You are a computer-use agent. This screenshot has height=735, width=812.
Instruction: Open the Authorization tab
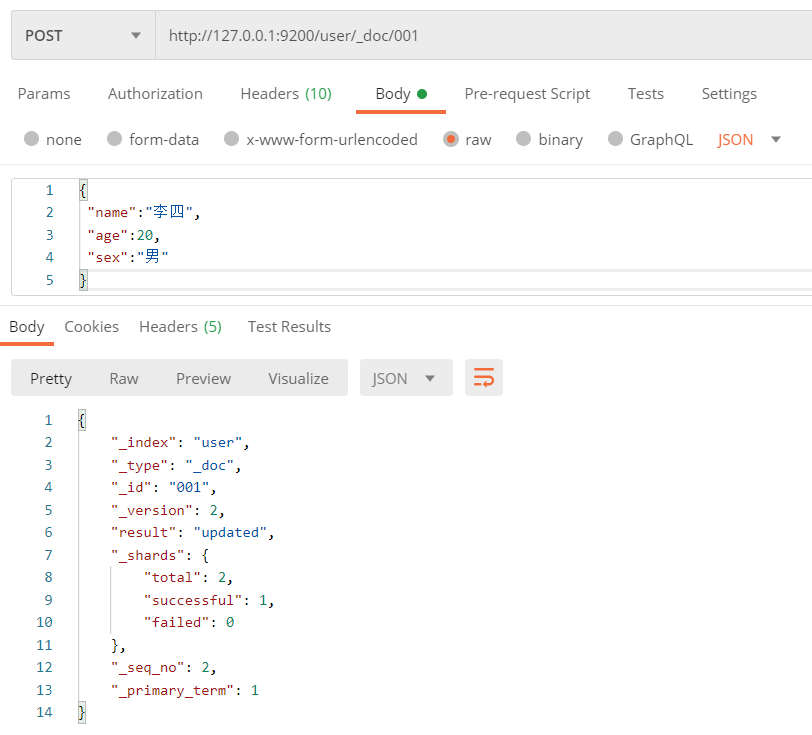(155, 94)
